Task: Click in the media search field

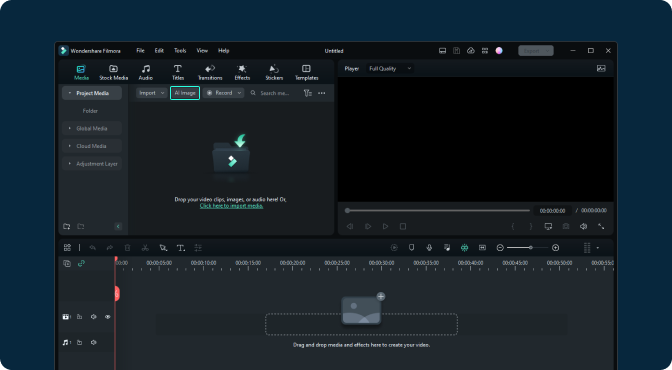Action: click(274, 93)
